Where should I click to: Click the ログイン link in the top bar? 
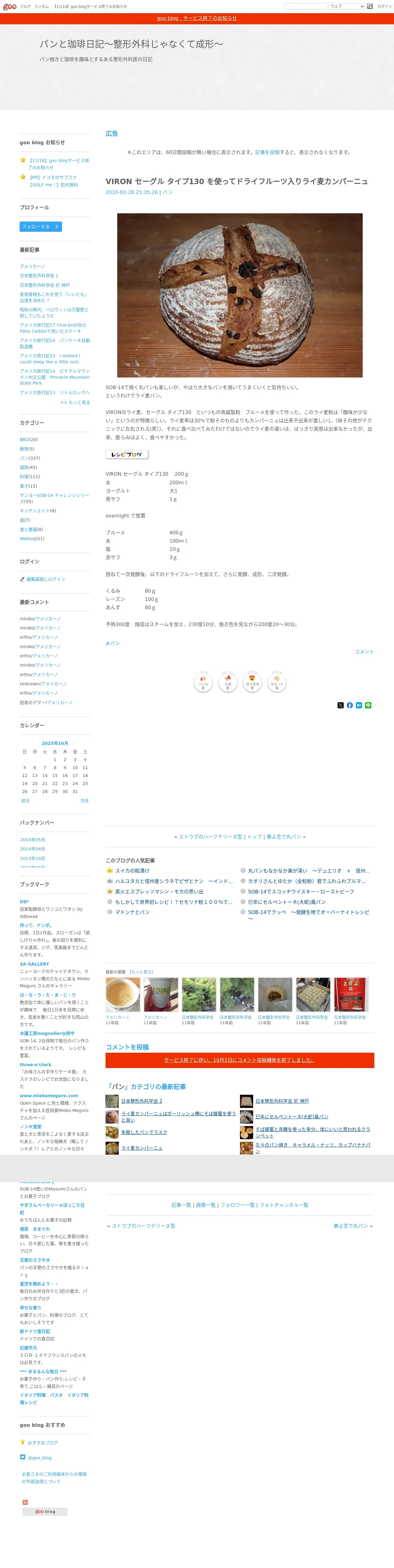point(384,6)
